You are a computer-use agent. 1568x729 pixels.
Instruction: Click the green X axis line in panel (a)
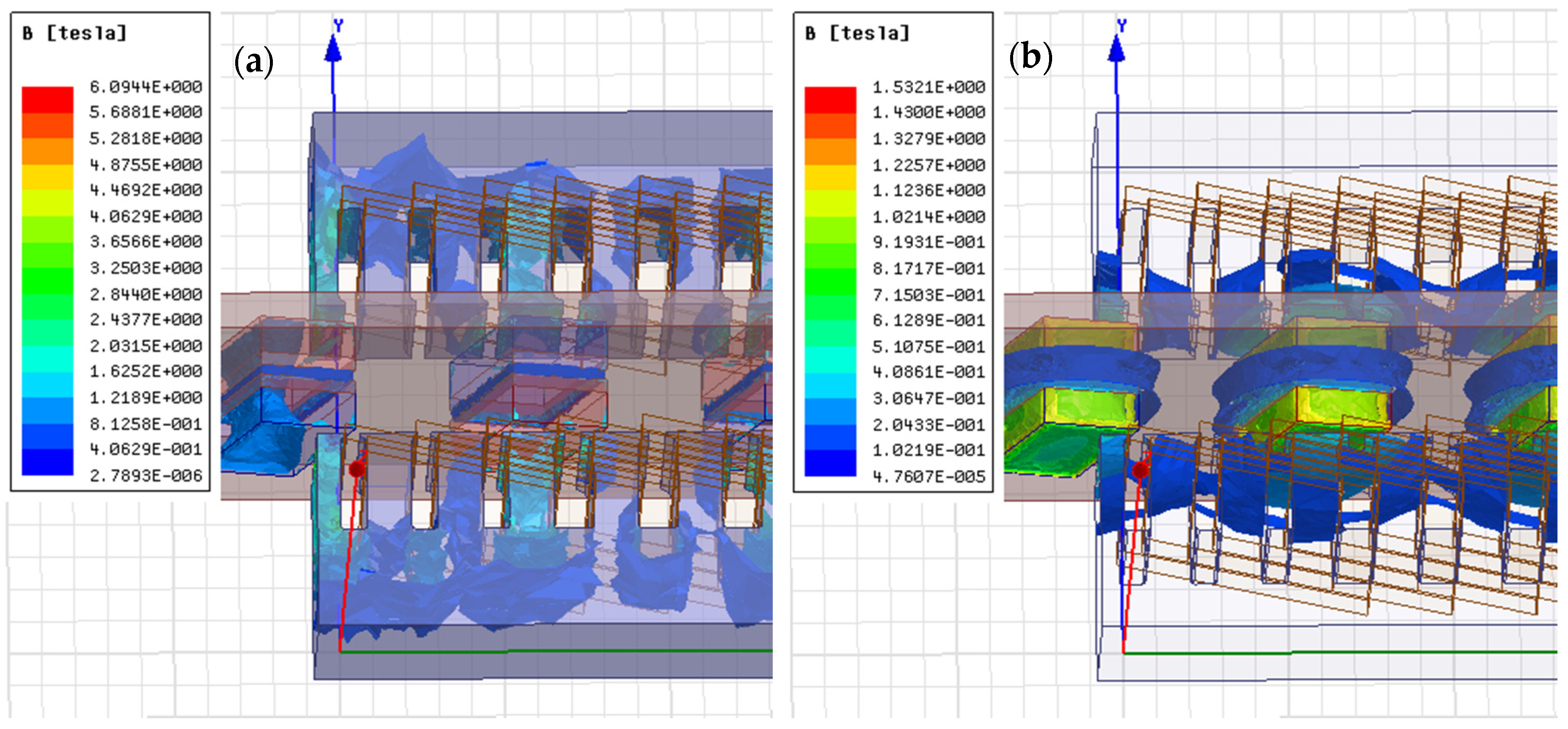coord(548,651)
